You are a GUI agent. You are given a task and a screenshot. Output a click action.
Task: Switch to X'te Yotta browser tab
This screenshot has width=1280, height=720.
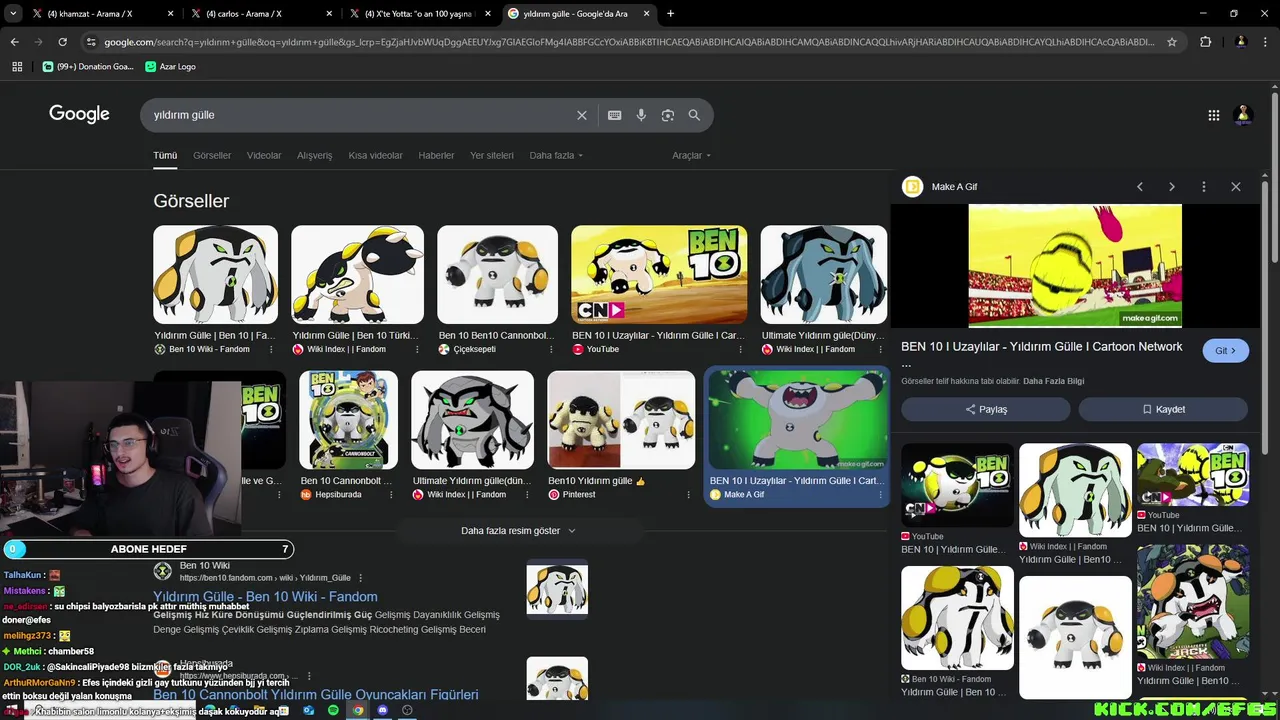tap(418, 14)
